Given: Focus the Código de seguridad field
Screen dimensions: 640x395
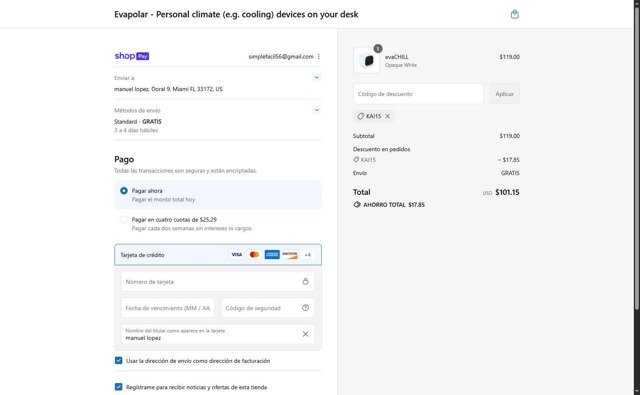Looking at the screenshot, I should click(x=268, y=308).
